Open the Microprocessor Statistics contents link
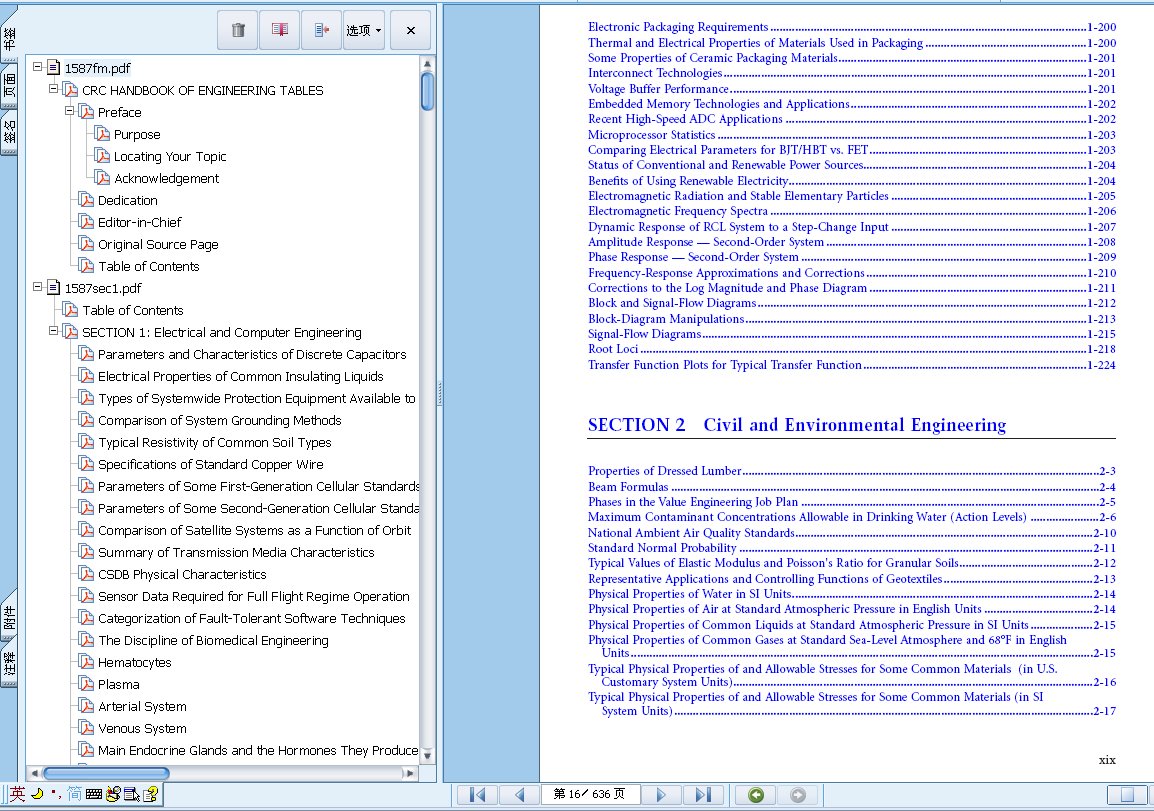1154x811 pixels. pyautogui.click(x=651, y=135)
